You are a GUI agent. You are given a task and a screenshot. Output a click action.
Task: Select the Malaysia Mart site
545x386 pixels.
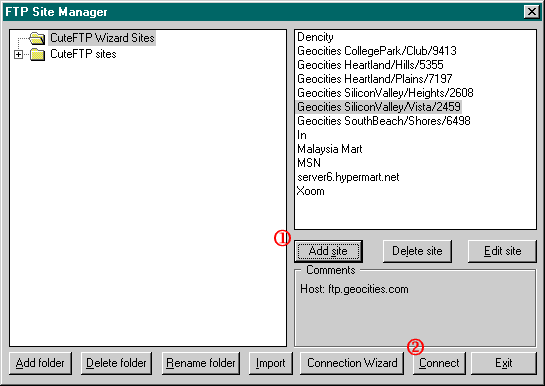tap(330, 149)
